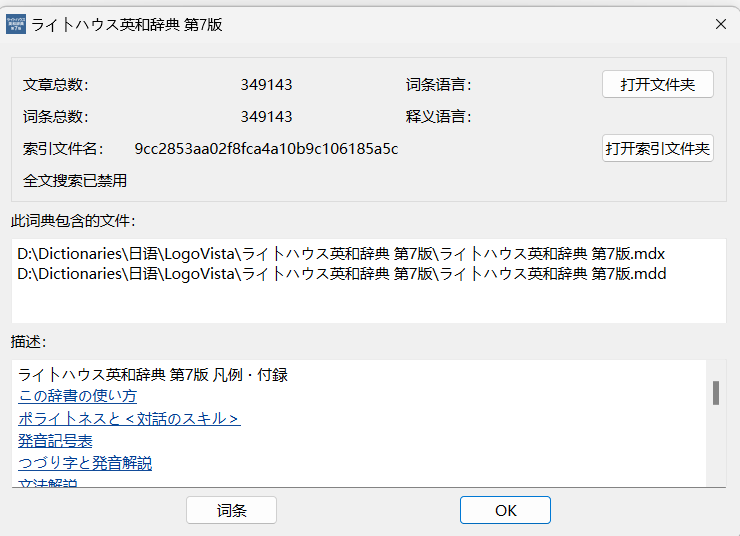Click the 词条总数 value 349143
The width and height of the screenshot is (740, 536).
(x=266, y=117)
